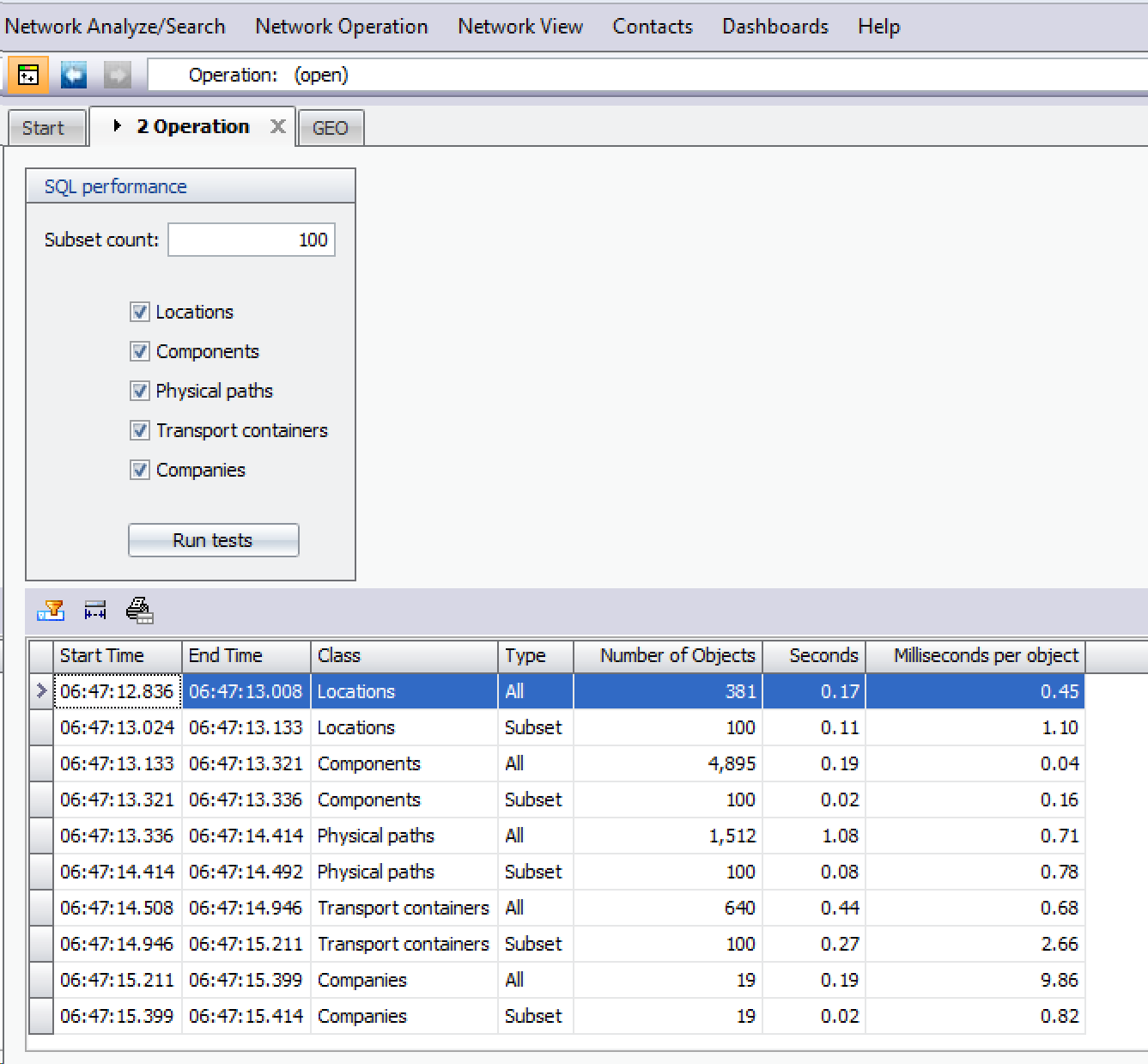
Task: Go back with the blue arrow icon
Action: (74, 76)
